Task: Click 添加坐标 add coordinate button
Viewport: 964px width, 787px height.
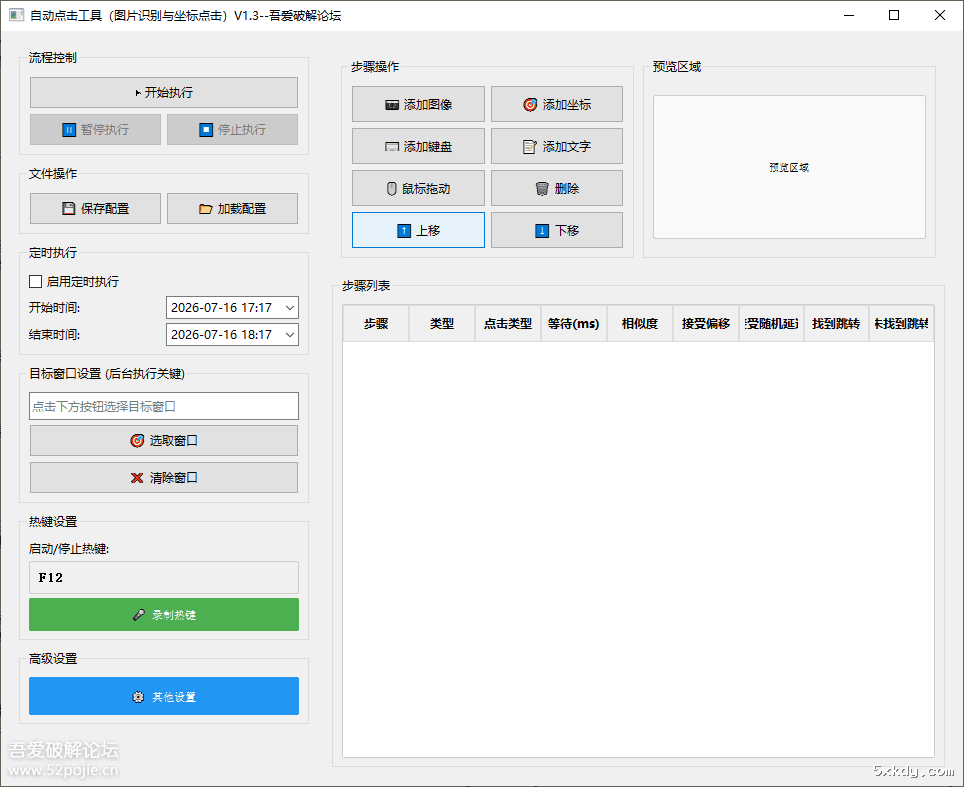Action: pos(557,105)
